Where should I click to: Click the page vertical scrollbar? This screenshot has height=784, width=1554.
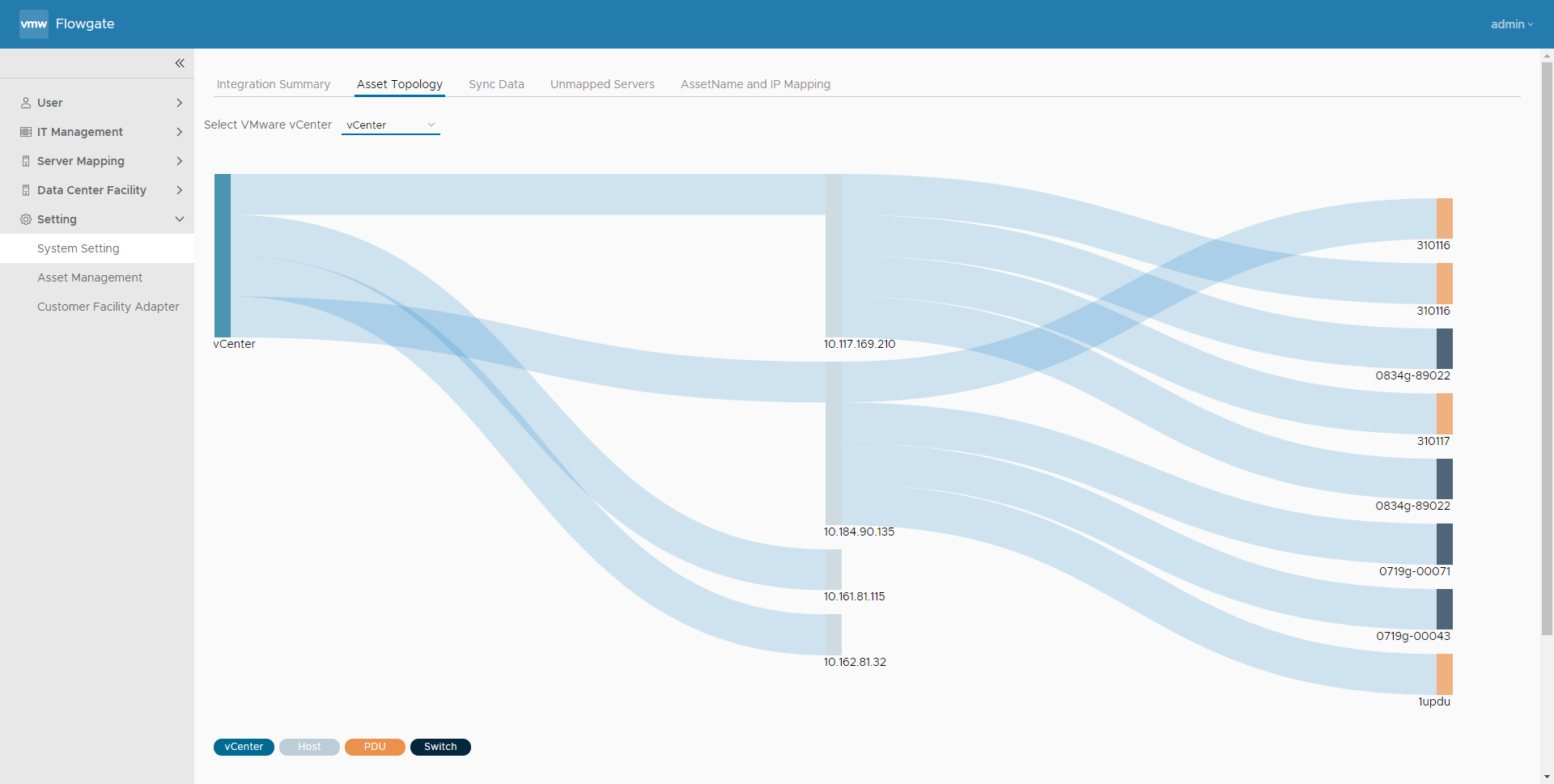click(1547, 348)
